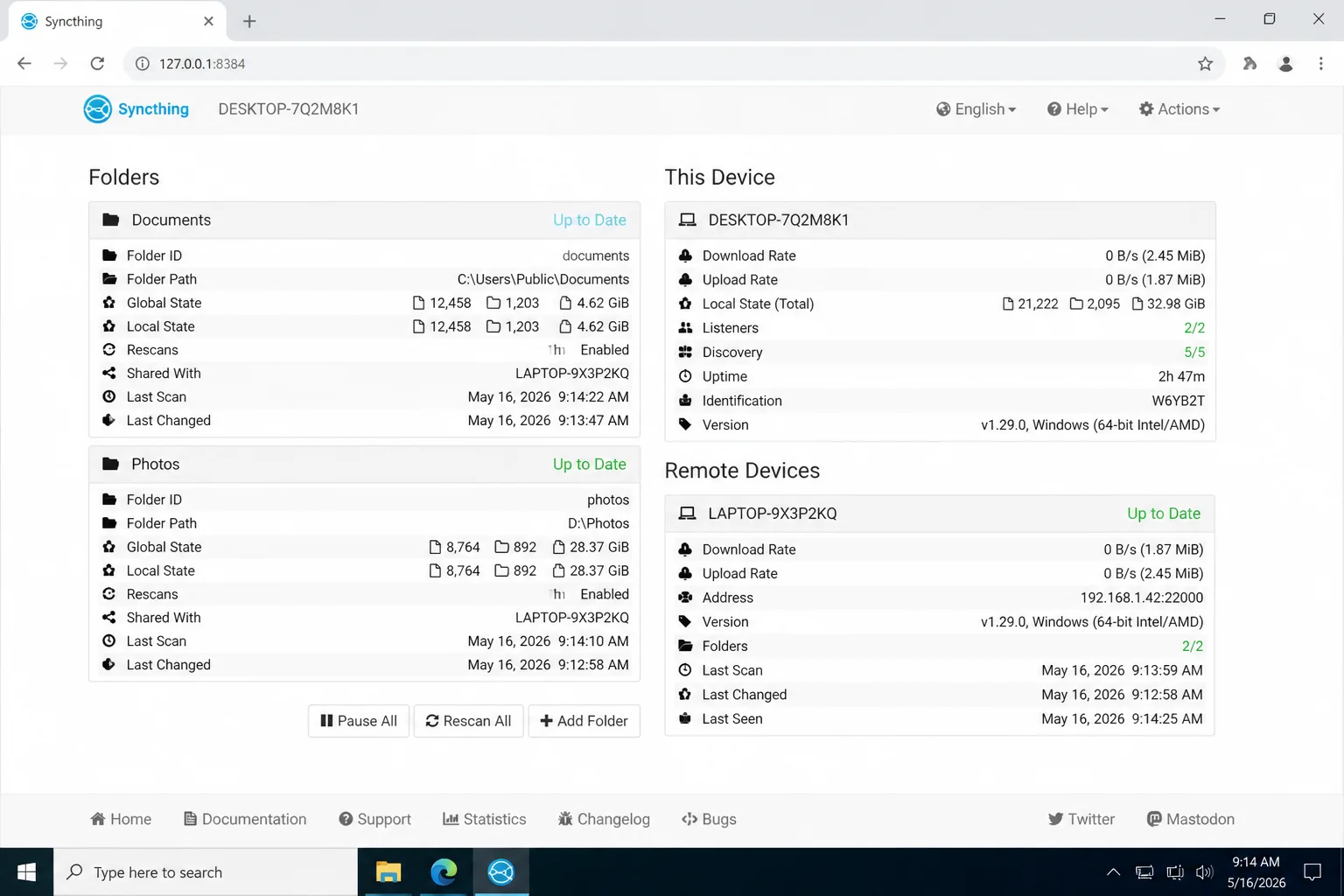The height and width of the screenshot is (896, 1344).
Task: Click the laptop icon beside LAPTOP-9X3P2KQ
Action: [688, 514]
